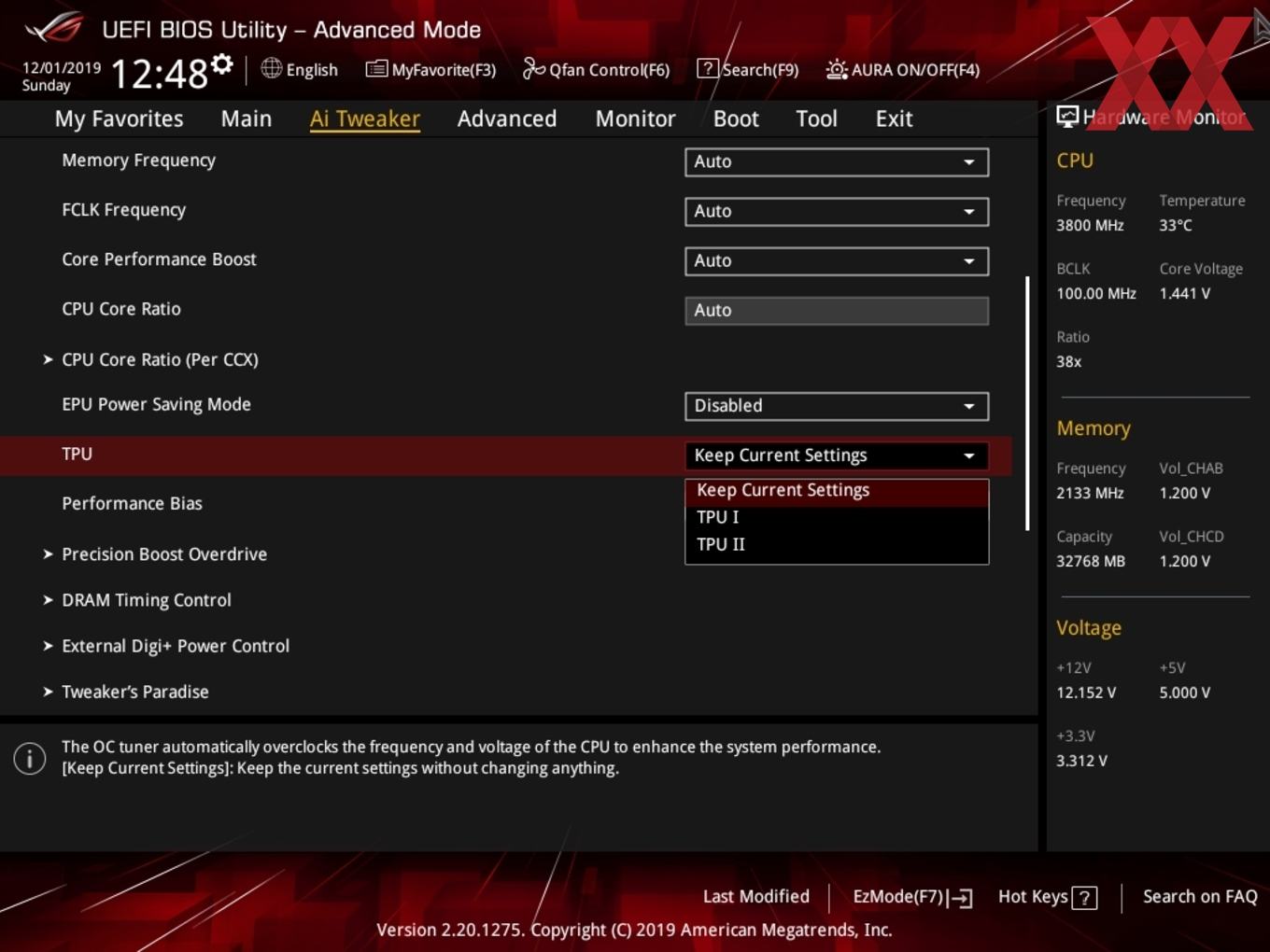Select the Ai Tweaker tab
1270x952 pixels.
pos(364,119)
